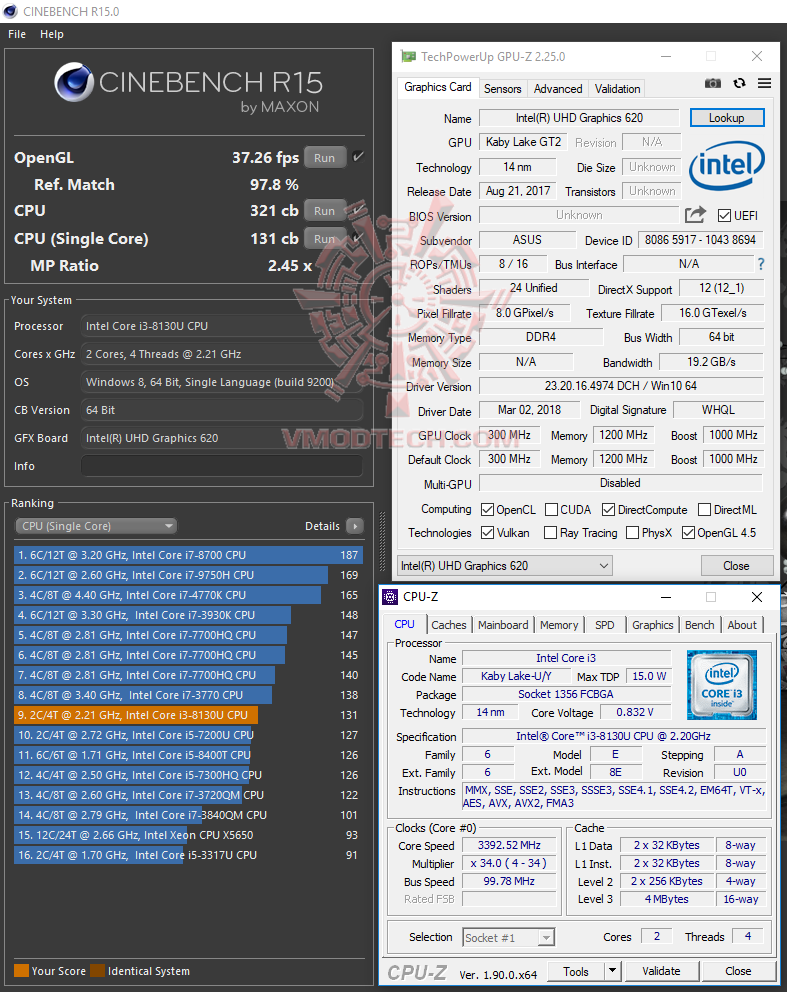Click the GPU Name field
Screen dimensions: 787x992
(x=579, y=118)
